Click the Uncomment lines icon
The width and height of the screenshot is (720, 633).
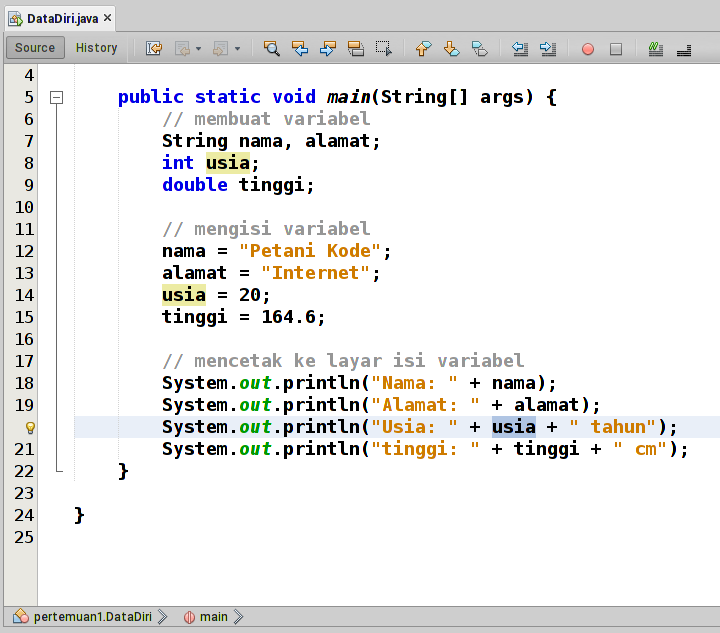click(684, 50)
